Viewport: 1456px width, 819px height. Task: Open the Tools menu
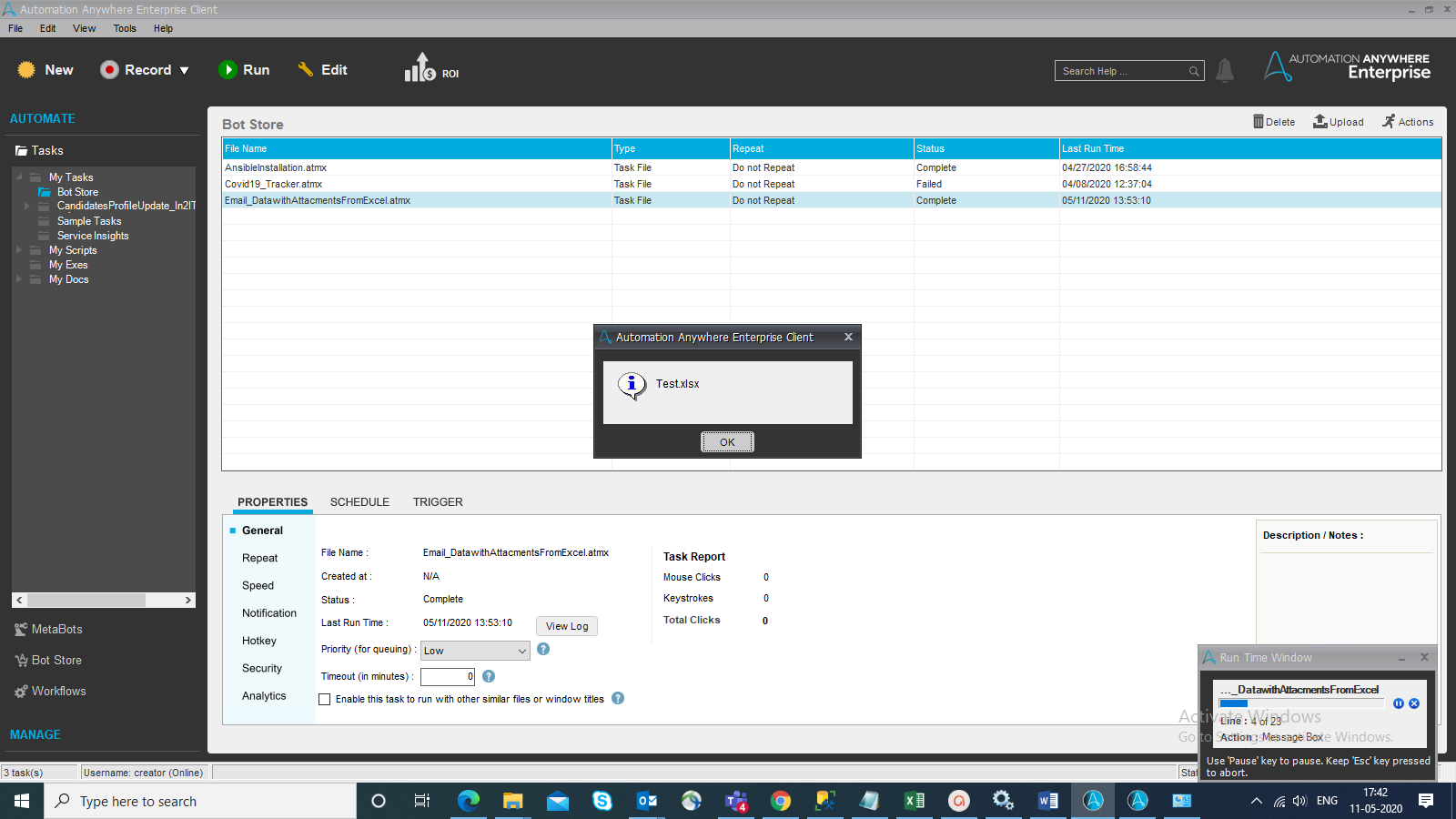(x=125, y=28)
